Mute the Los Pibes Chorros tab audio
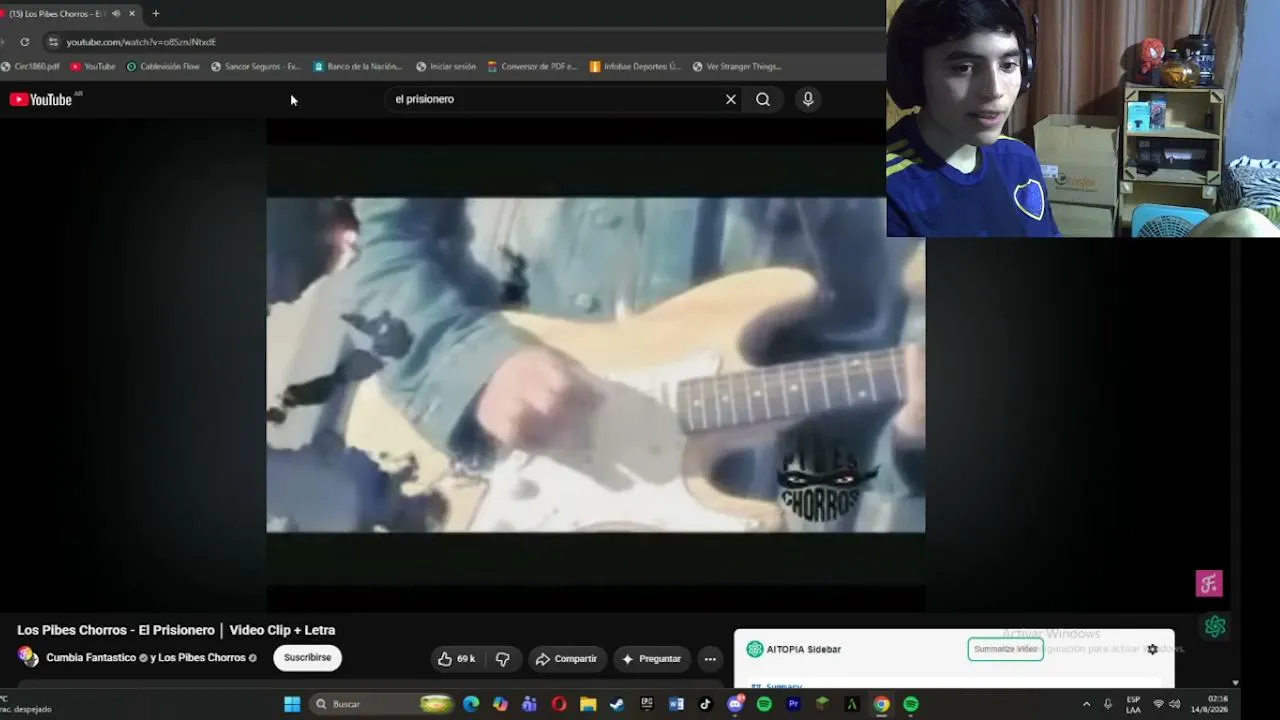 (116, 14)
